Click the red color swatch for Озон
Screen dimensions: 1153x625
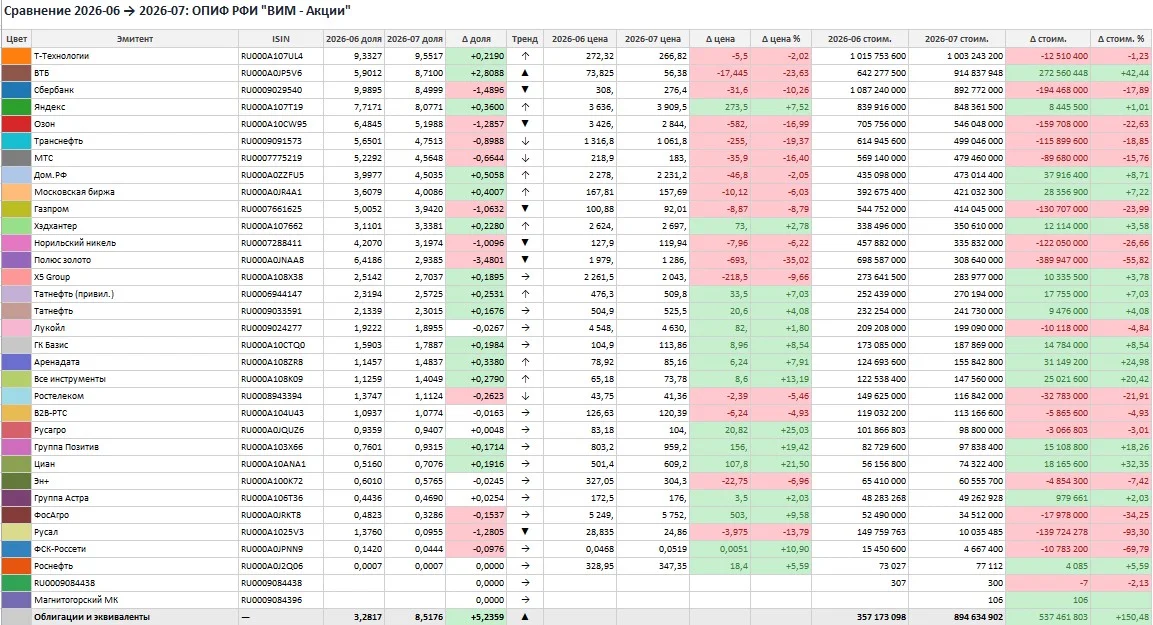[x=15, y=124]
